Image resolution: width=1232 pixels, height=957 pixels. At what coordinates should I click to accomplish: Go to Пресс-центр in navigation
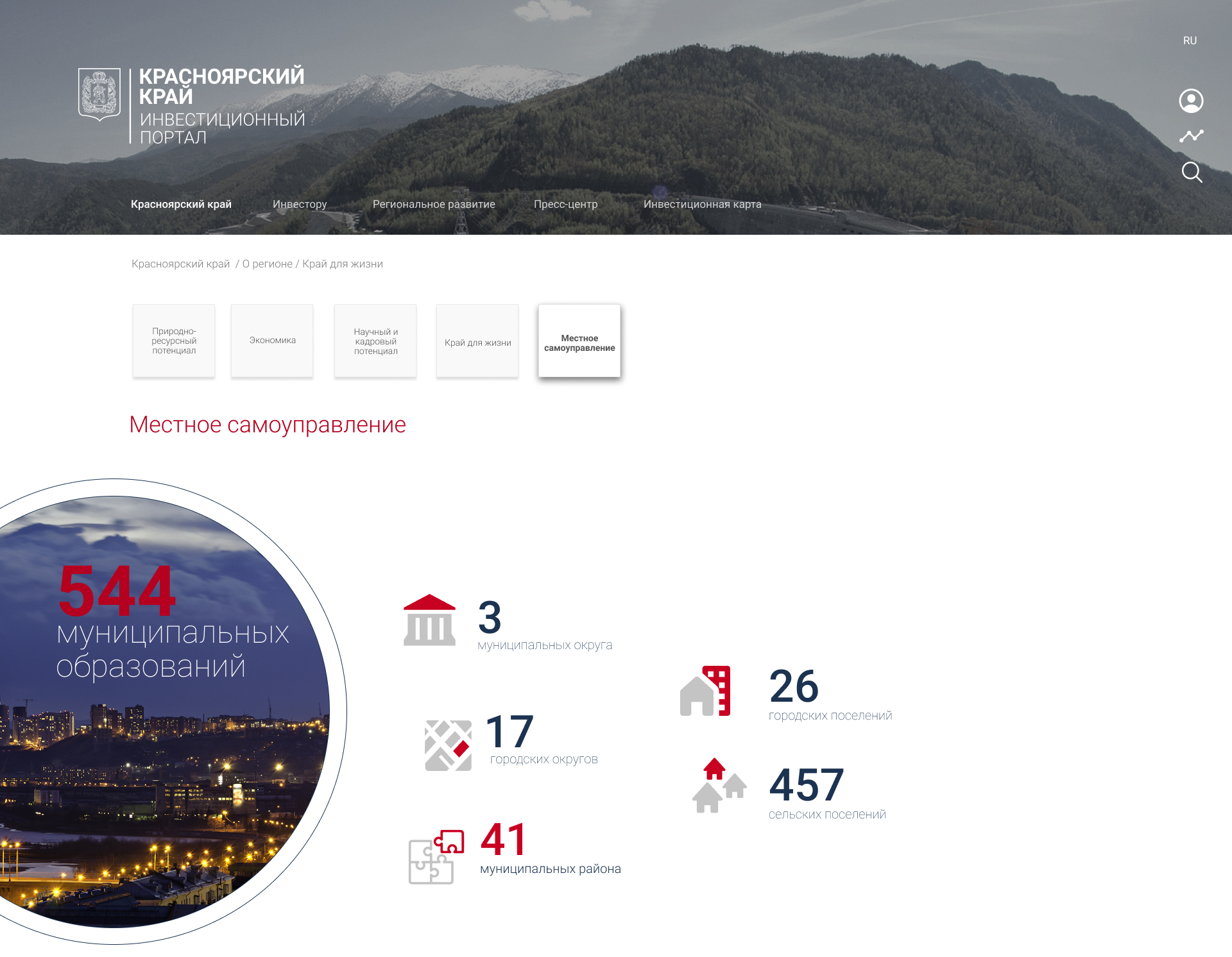point(565,204)
